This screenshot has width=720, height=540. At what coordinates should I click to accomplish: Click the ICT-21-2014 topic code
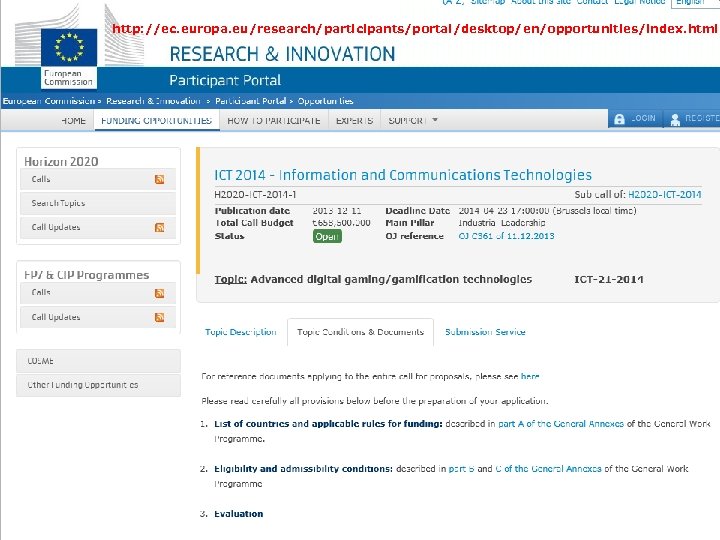(x=608, y=280)
